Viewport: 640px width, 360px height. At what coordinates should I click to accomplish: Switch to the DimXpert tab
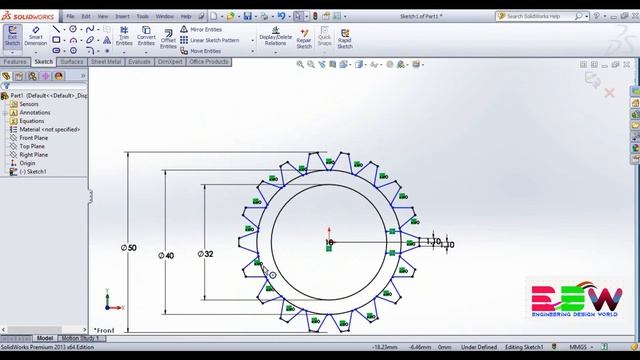170,62
